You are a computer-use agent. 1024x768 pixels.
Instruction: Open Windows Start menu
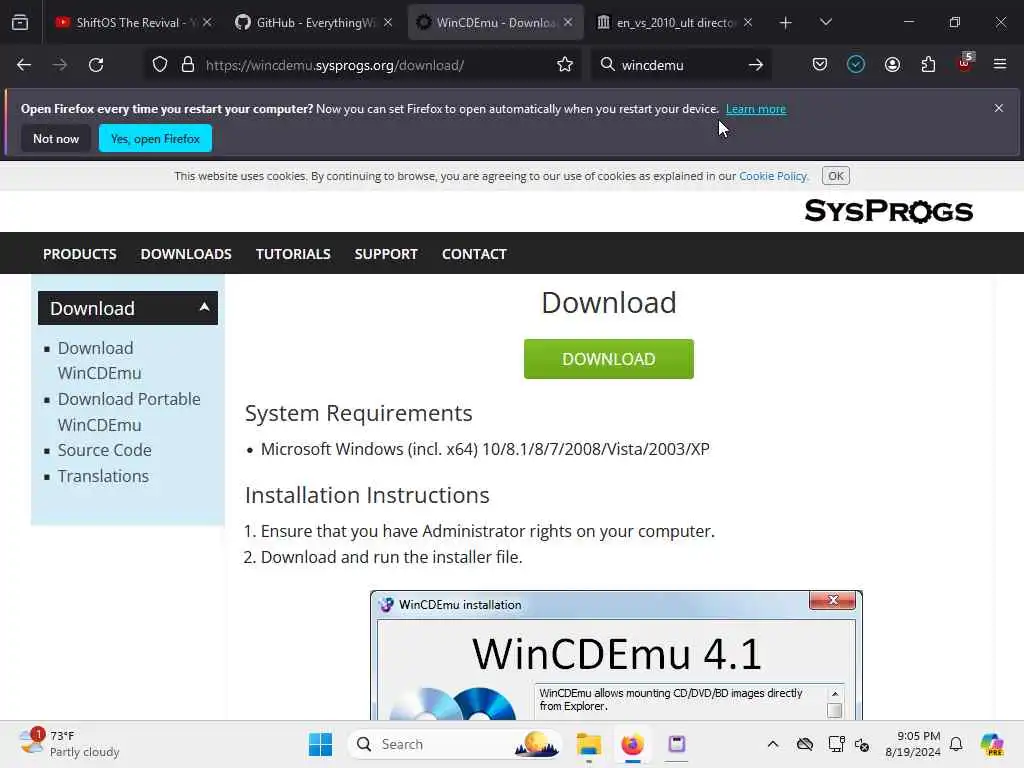320,744
